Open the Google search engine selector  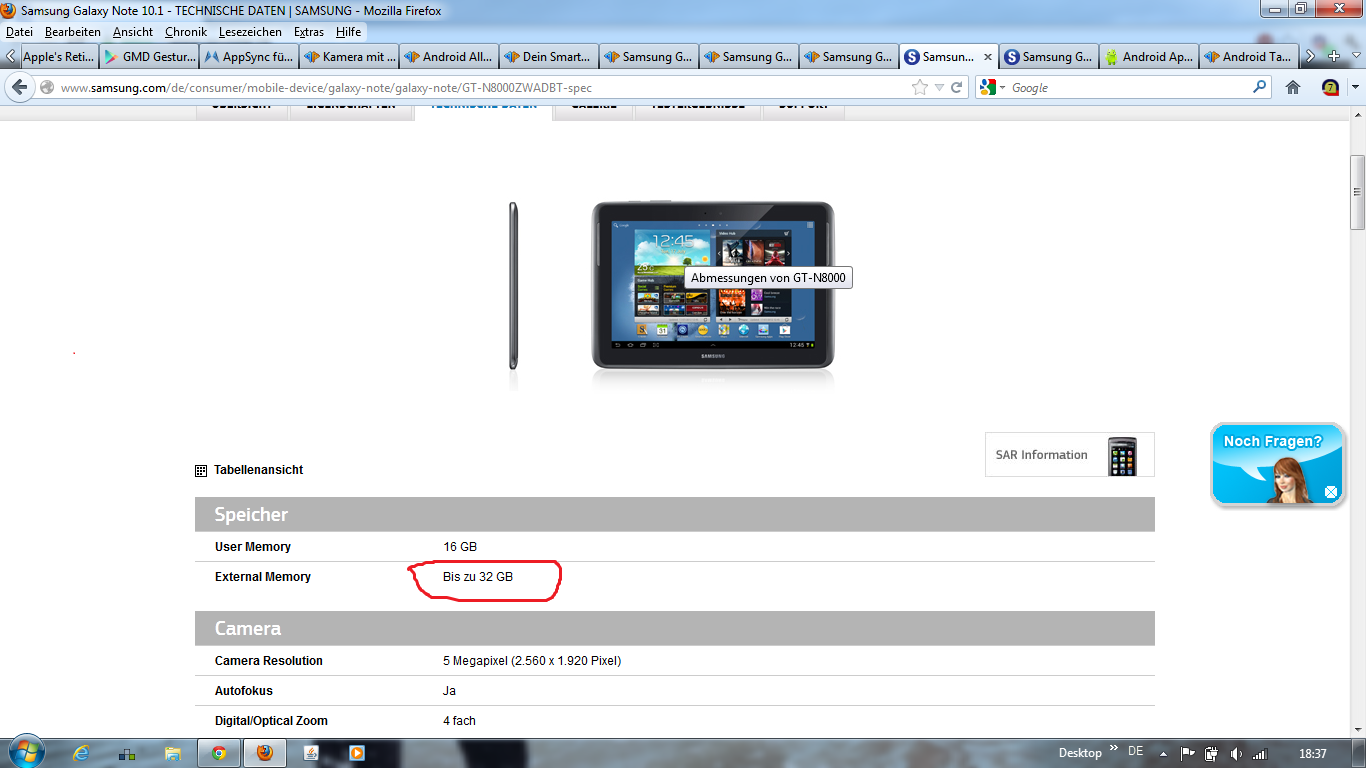tap(993, 88)
